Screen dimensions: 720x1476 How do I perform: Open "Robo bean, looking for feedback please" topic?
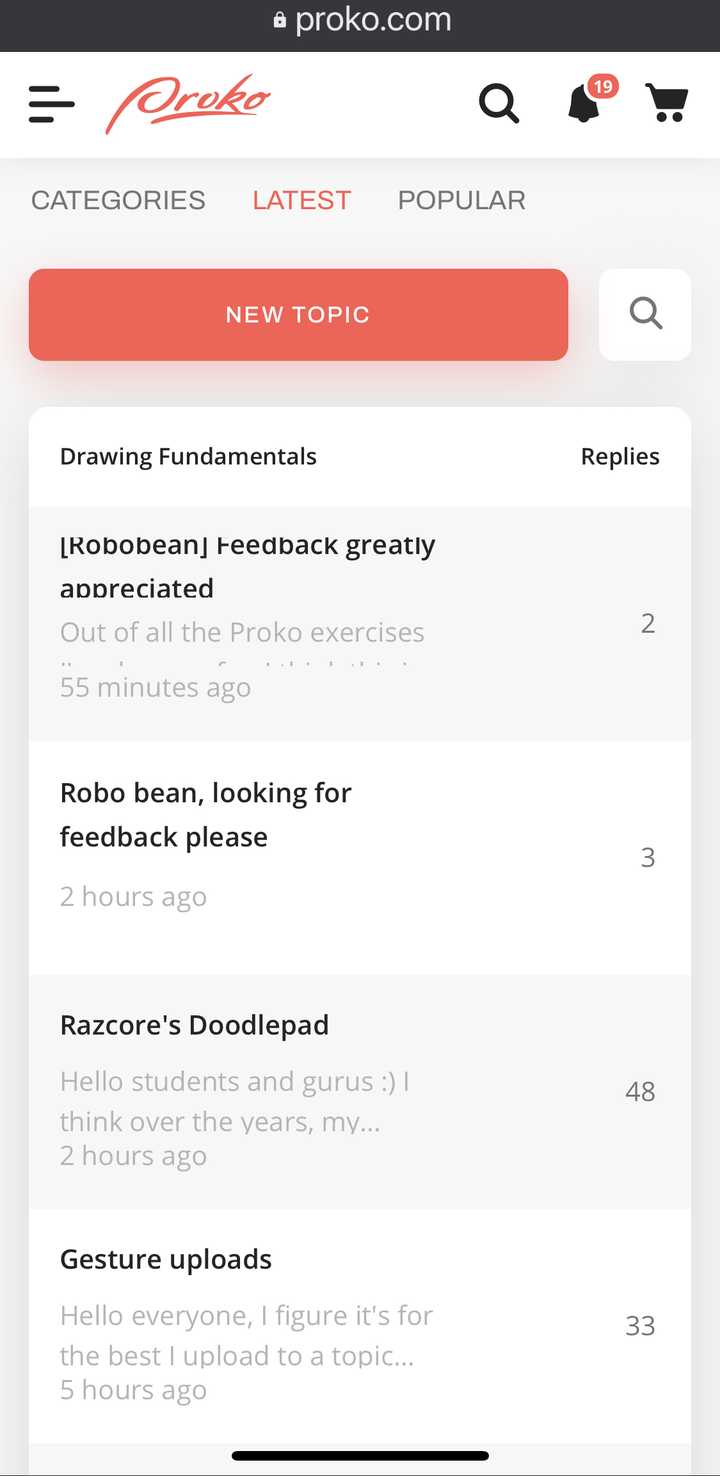click(206, 814)
